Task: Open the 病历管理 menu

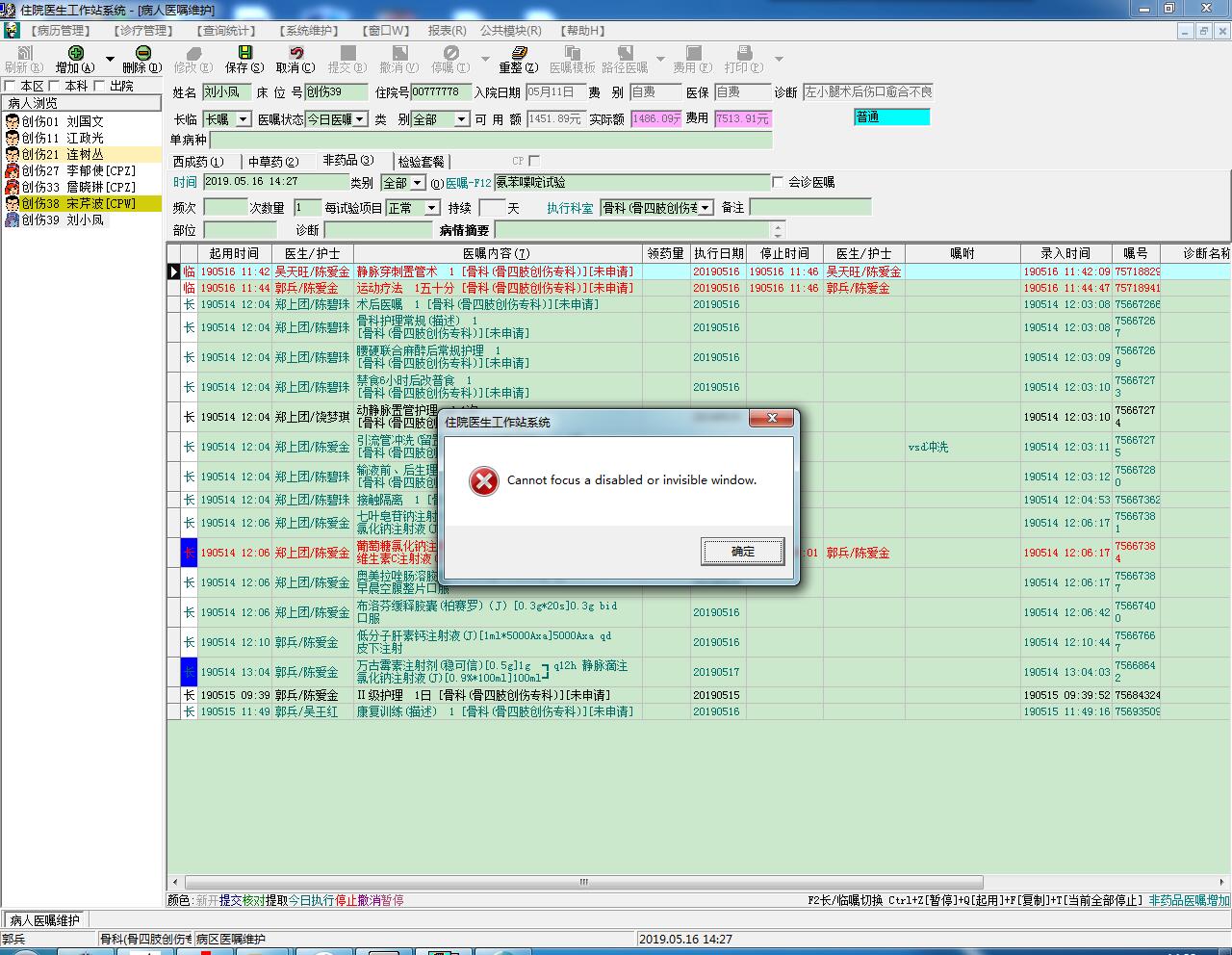Action: point(61,31)
